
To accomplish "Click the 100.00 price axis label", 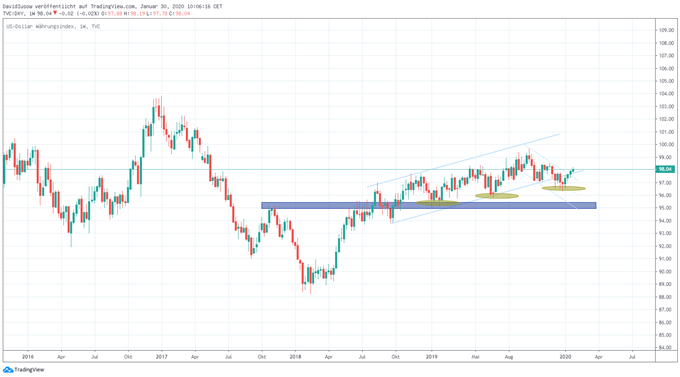I will pyautogui.click(x=666, y=144).
